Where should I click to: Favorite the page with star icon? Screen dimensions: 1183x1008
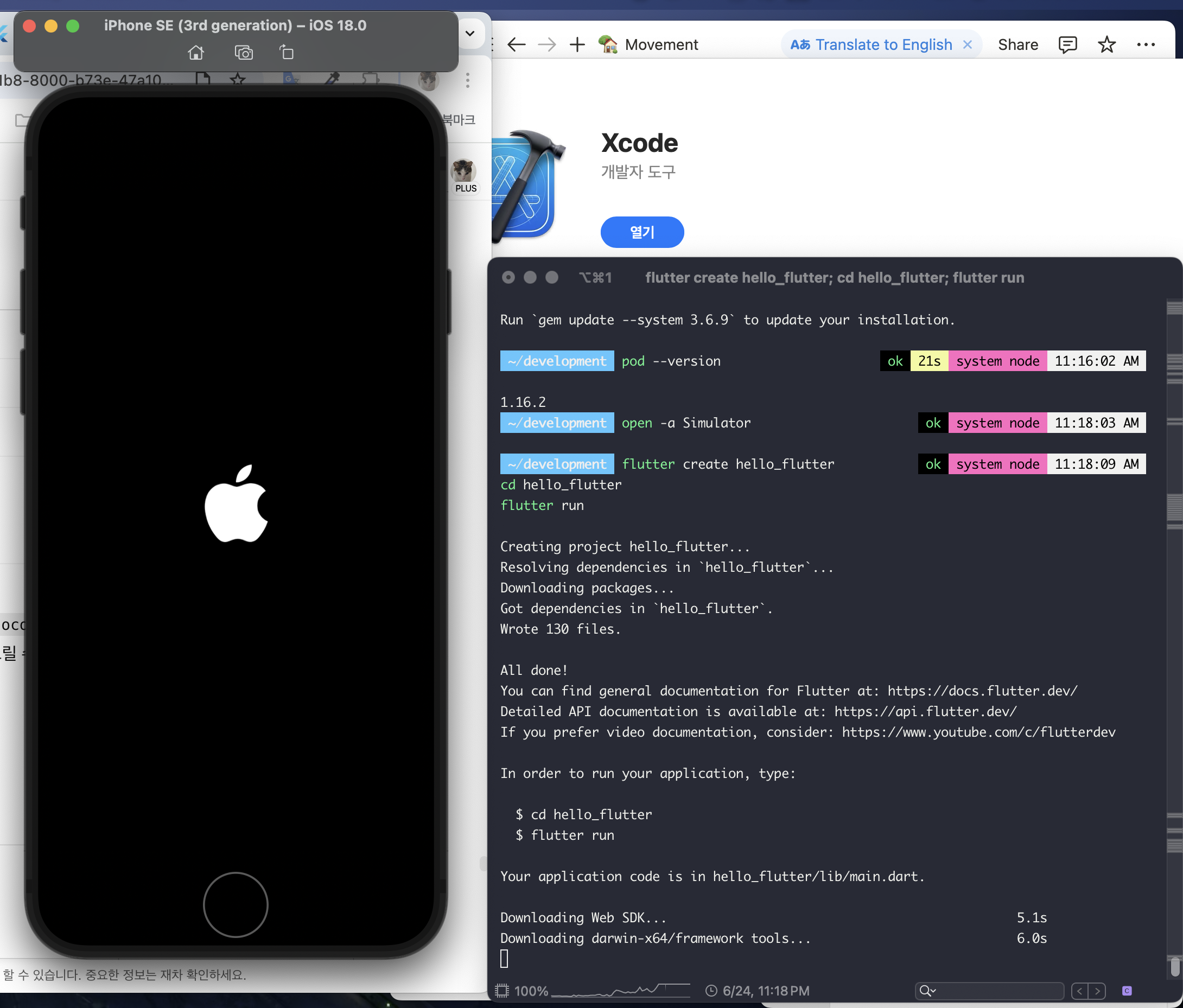coord(1106,44)
